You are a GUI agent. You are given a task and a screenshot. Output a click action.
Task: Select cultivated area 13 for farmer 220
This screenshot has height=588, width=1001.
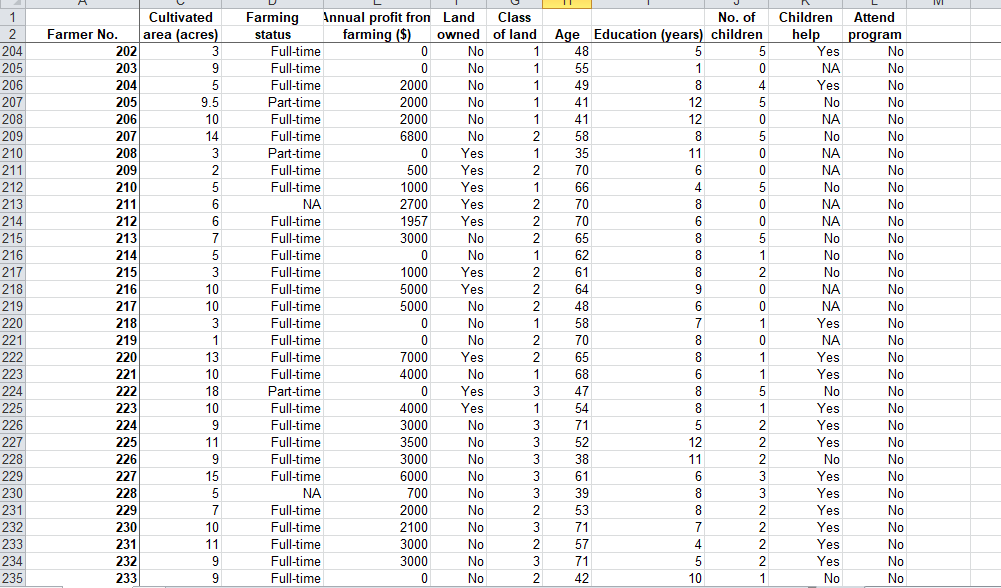180,358
